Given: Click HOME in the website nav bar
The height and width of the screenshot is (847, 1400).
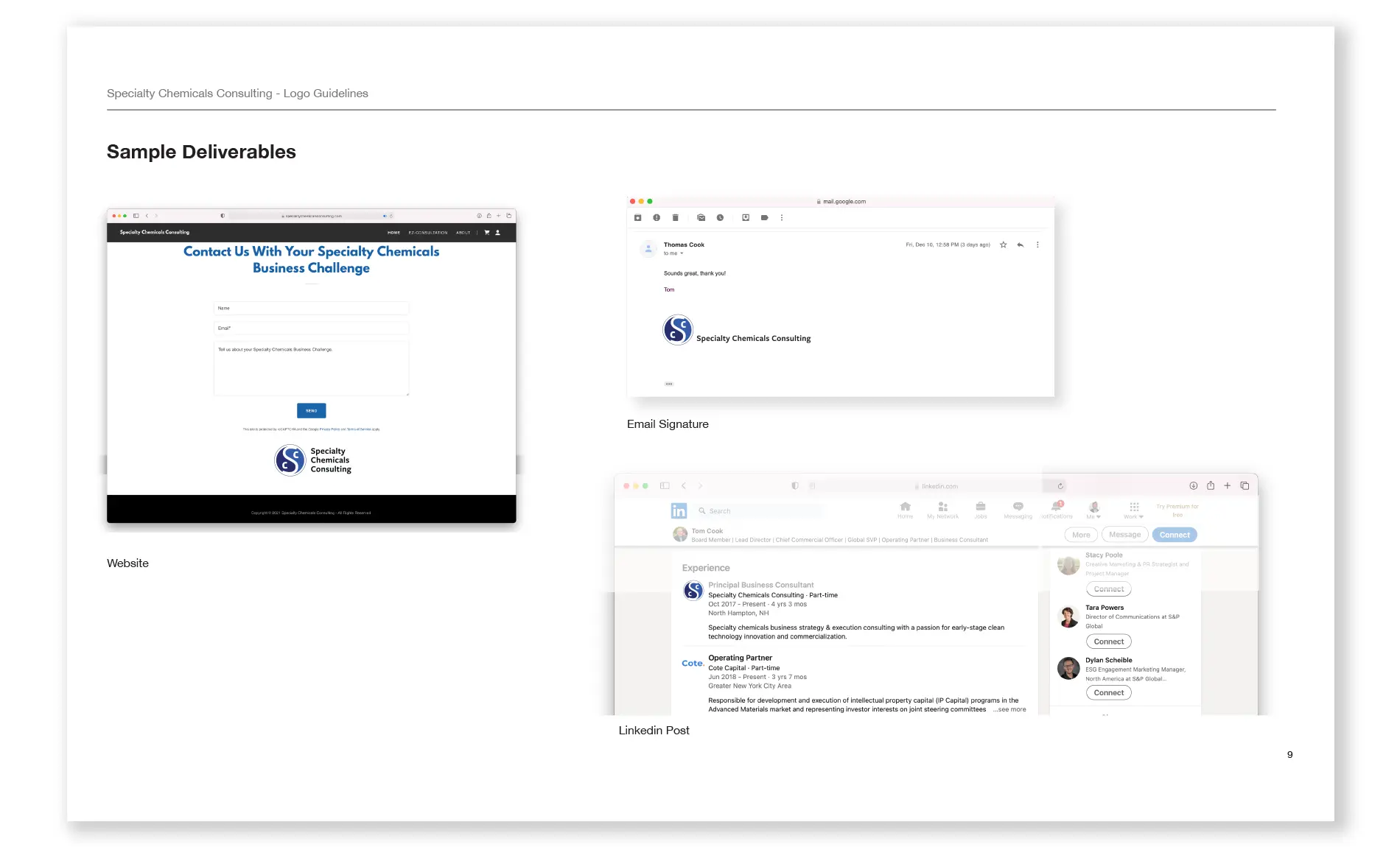Looking at the screenshot, I should click(x=394, y=233).
